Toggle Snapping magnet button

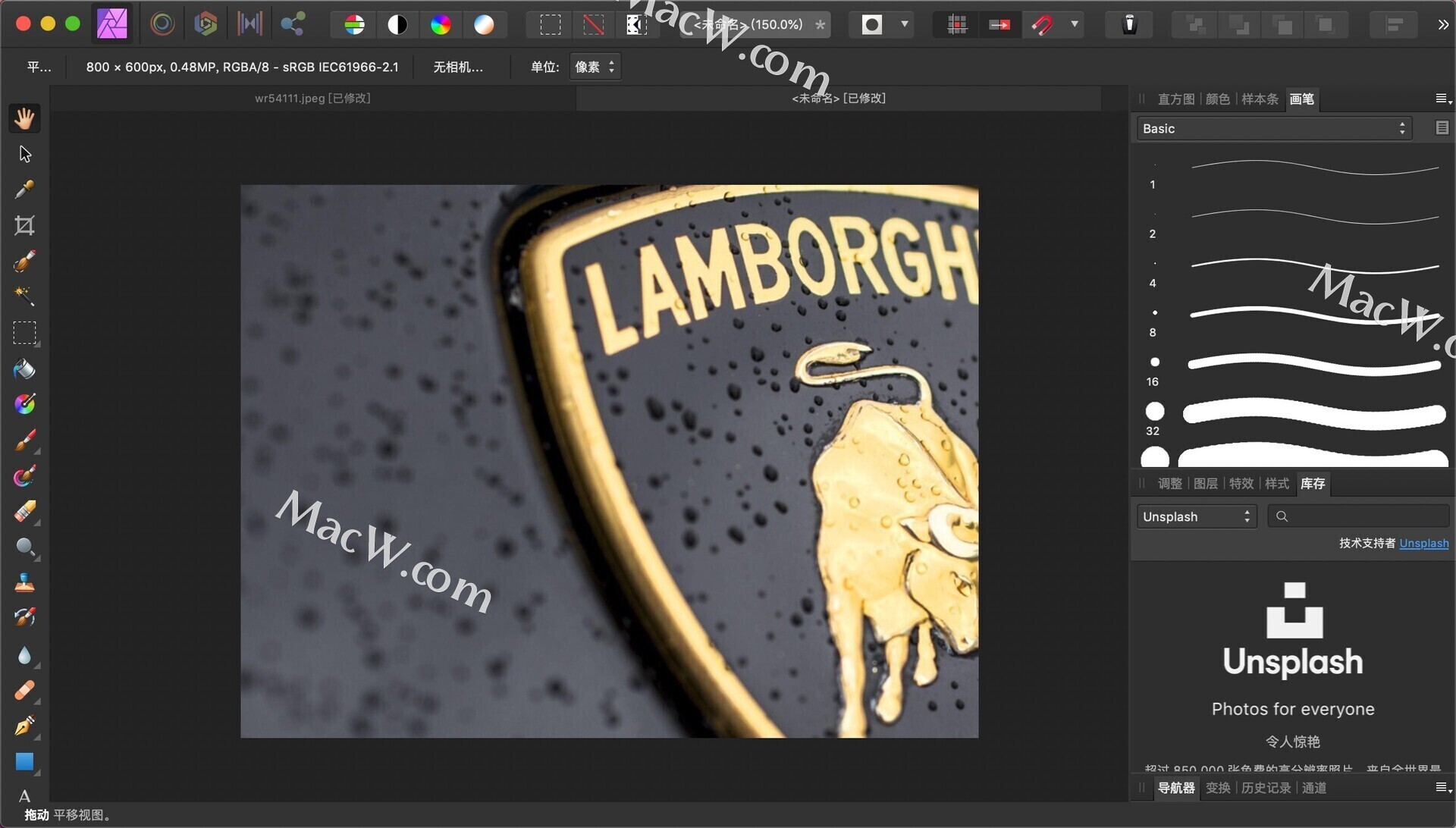coord(1043,25)
